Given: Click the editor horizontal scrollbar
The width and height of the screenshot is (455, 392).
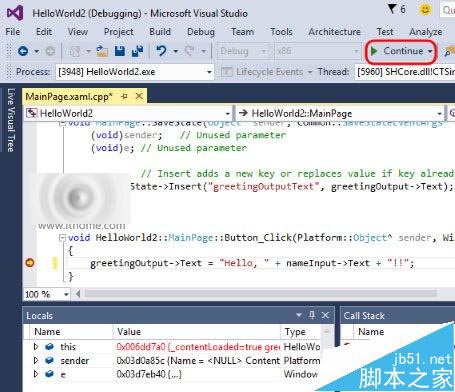Looking at the screenshot, I should coord(261,294).
